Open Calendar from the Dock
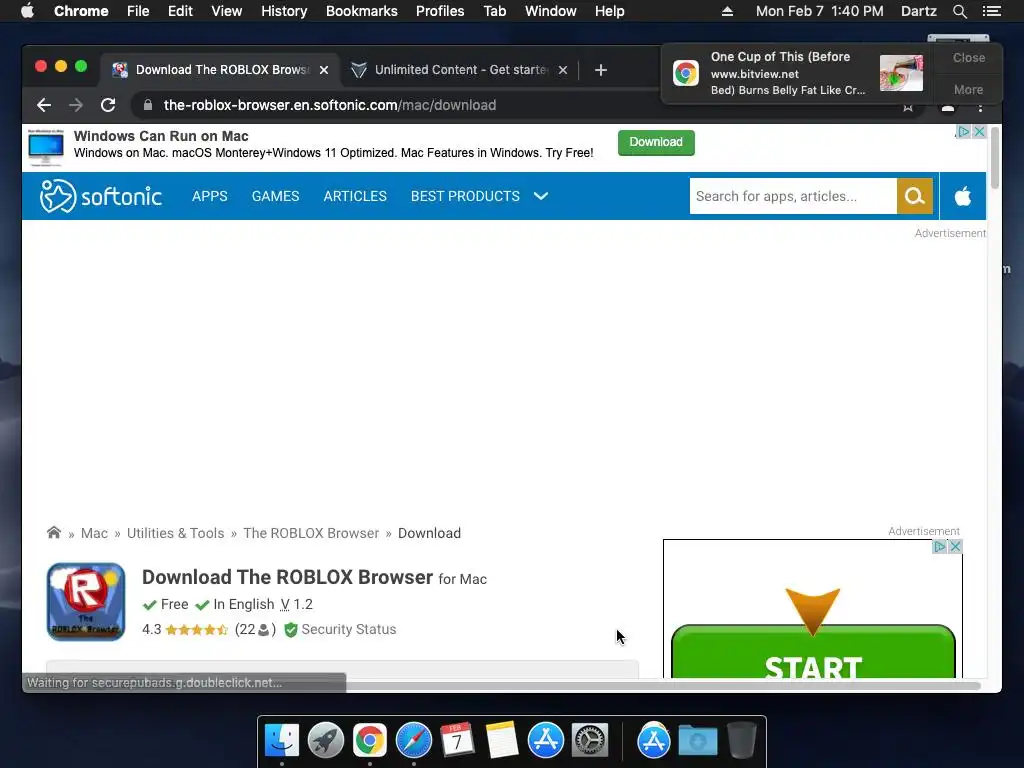This screenshot has width=1024, height=768. click(457, 741)
